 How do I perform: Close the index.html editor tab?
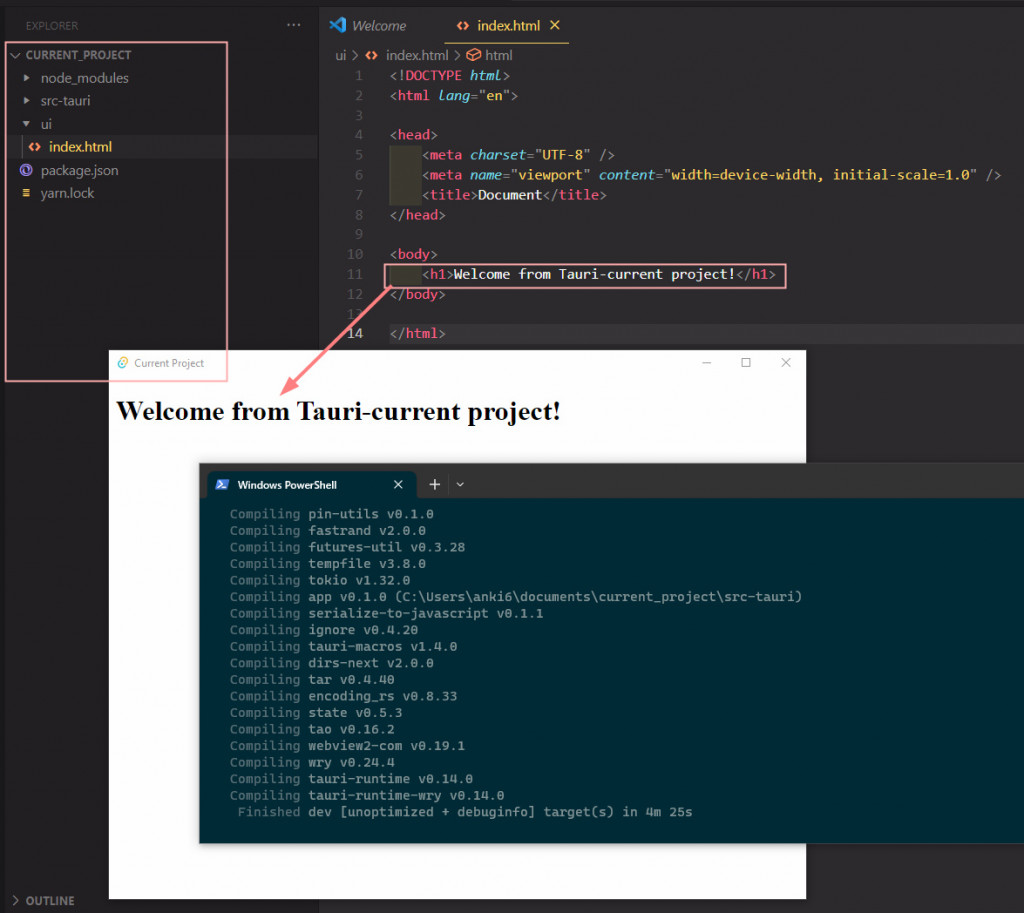click(554, 25)
